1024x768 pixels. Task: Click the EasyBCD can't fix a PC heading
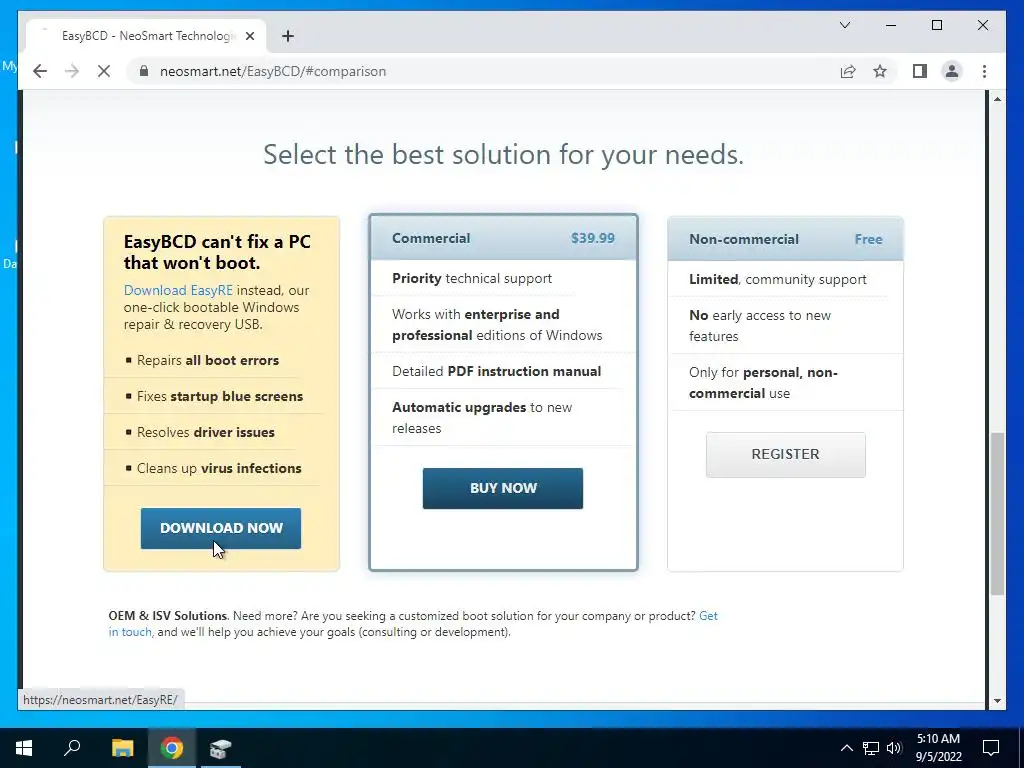217,252
